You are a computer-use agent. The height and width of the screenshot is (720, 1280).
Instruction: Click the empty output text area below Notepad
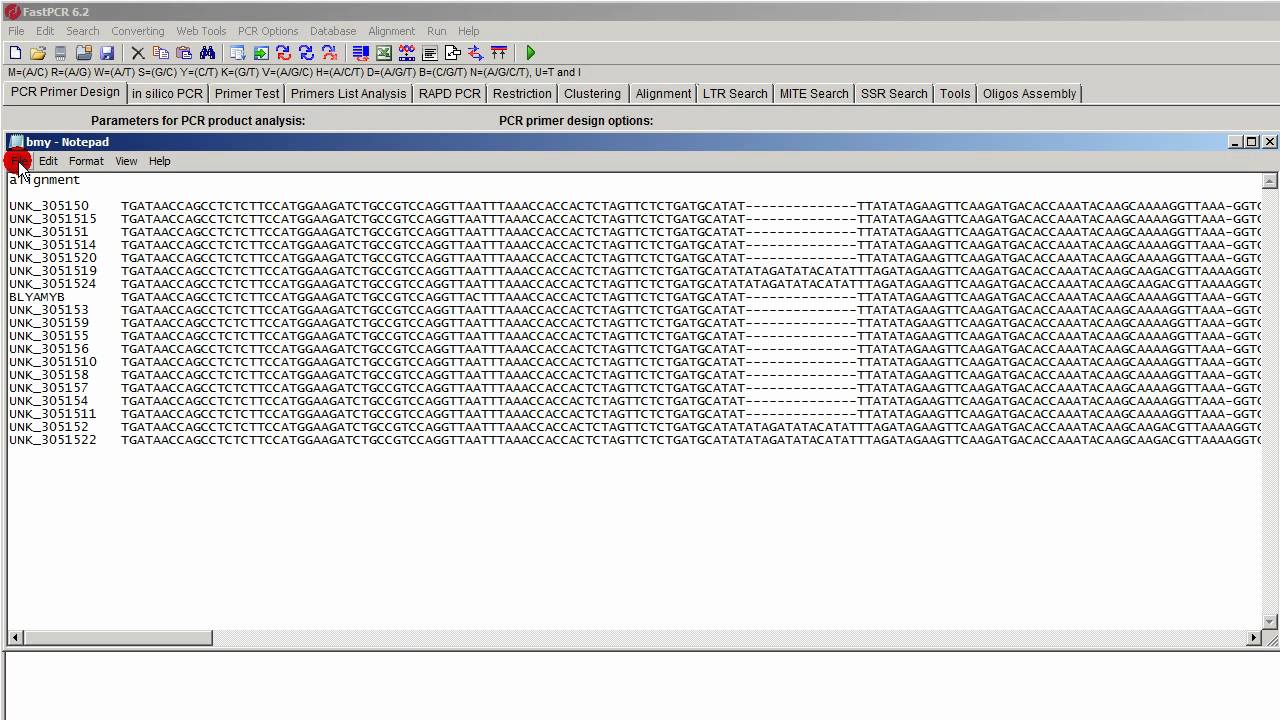(x=640, y=686)
